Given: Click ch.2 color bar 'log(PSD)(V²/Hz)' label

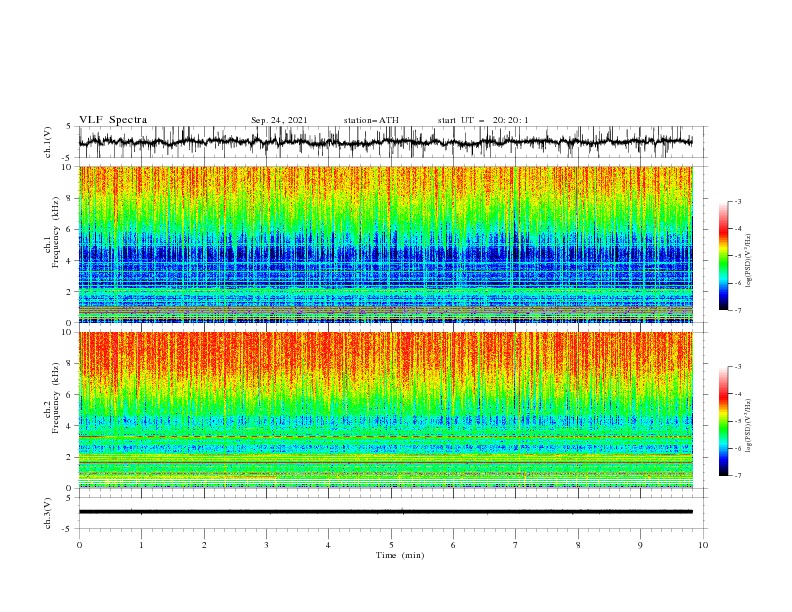Looking at the screenshot, I should [749, 426].
